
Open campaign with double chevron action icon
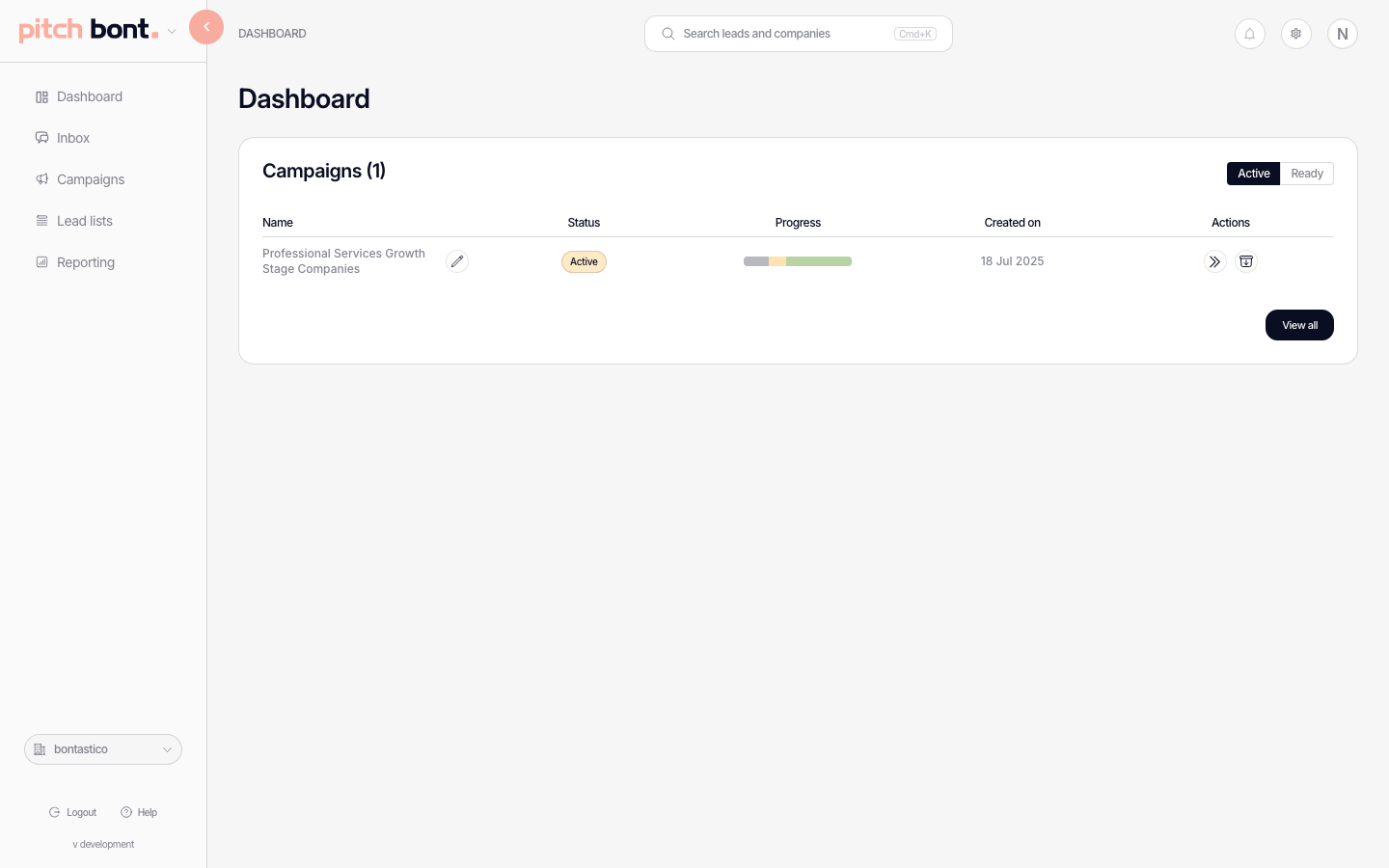(1215, 261)
